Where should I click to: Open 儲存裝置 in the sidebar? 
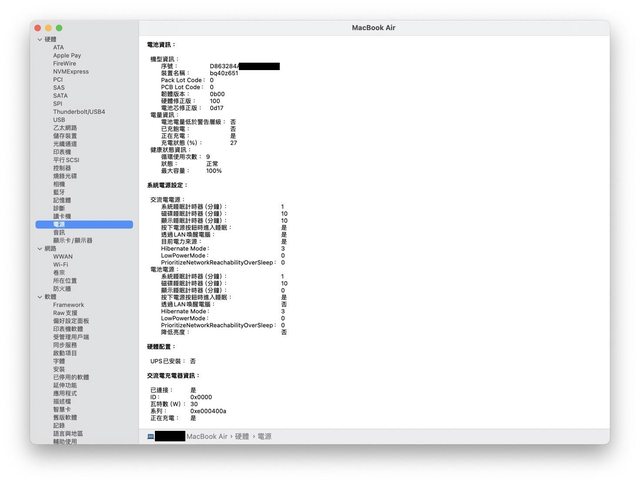(x=65, y=136)
